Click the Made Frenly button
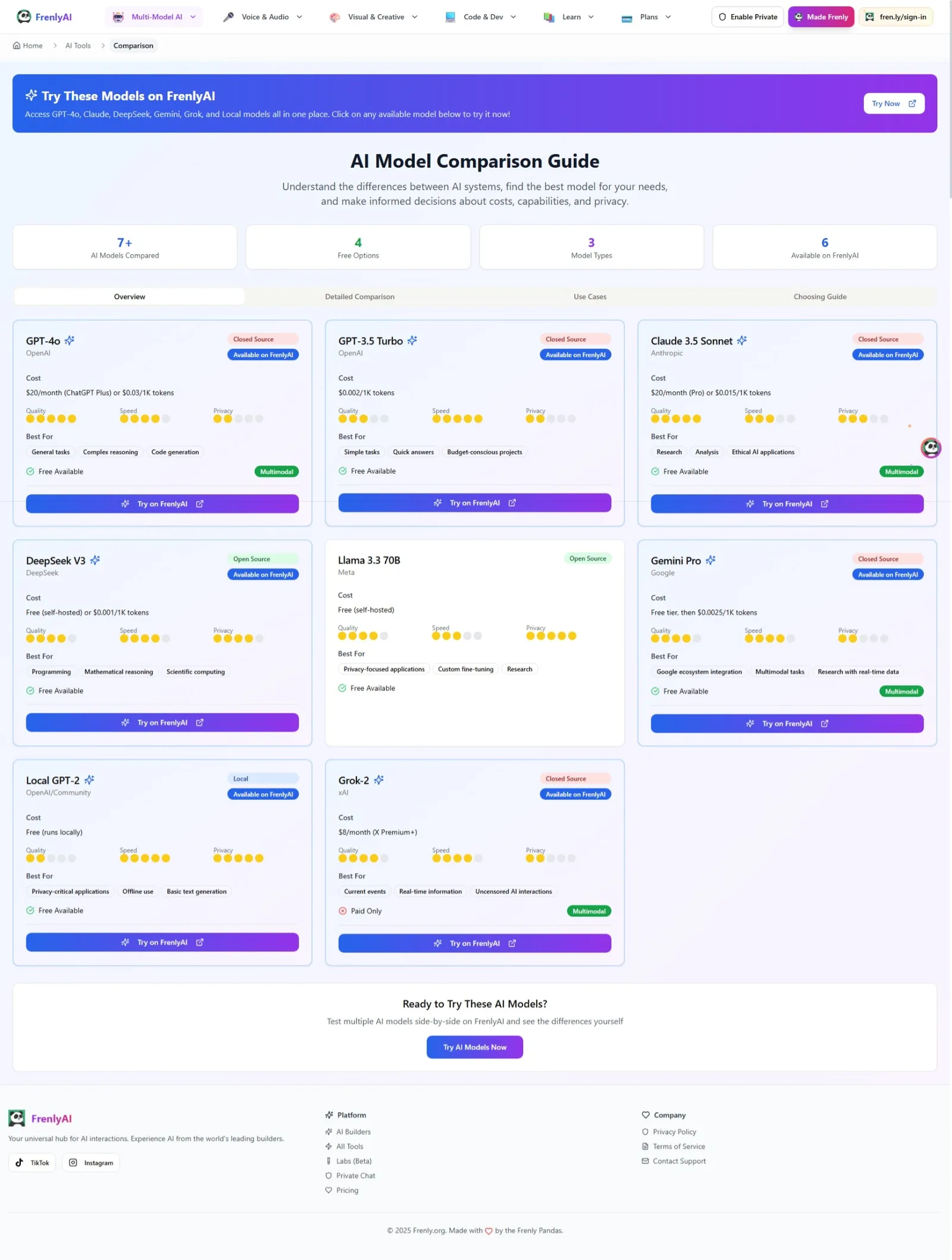The image size is (952, 1260). coord(821,17)
